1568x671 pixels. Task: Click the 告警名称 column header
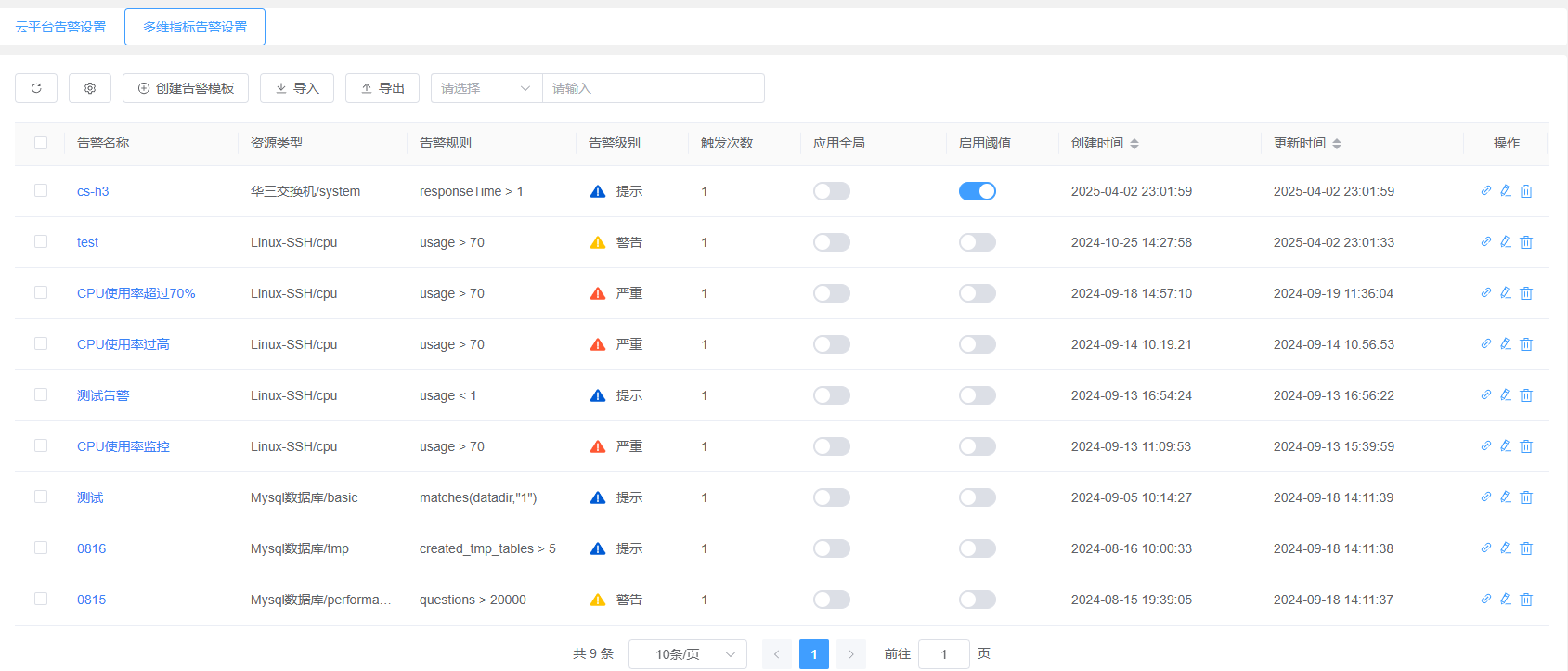tap(103, 143)
